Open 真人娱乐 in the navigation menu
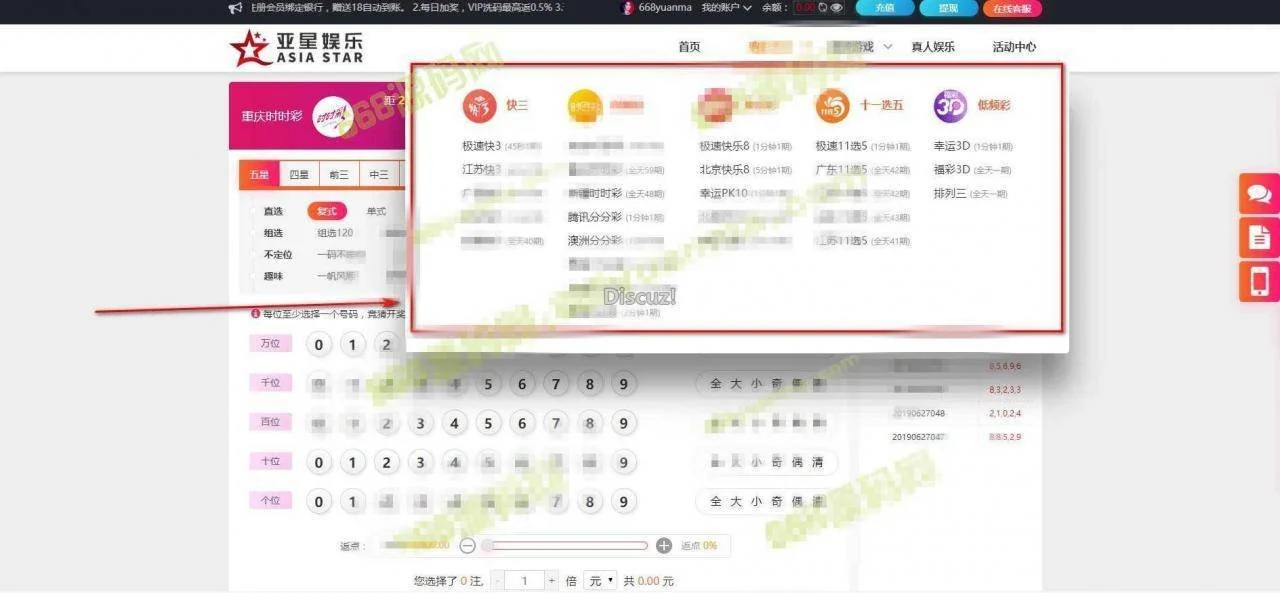 (932, 47)
